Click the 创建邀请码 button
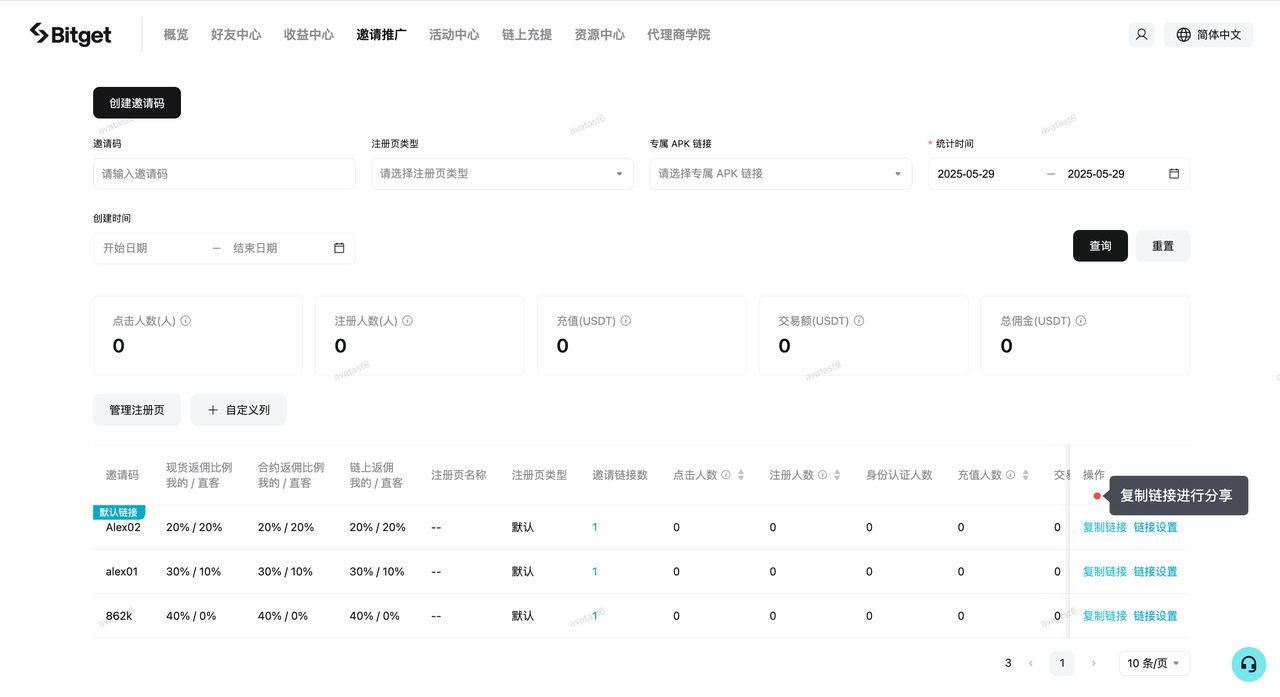 point(137,103)
